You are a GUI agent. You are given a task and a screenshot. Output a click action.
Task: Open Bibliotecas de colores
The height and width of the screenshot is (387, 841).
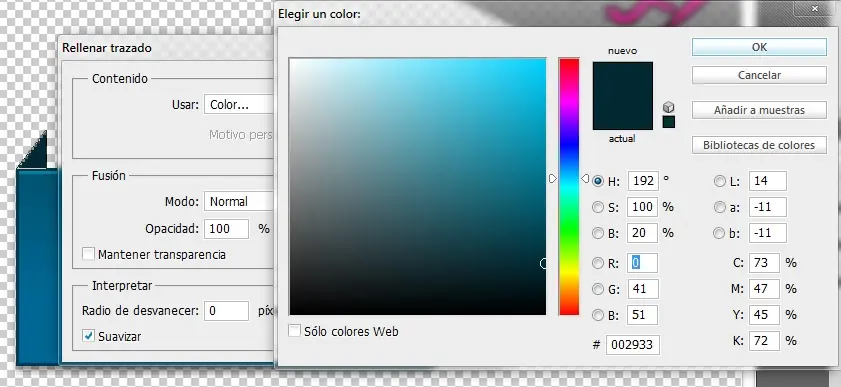click(759, 145)
